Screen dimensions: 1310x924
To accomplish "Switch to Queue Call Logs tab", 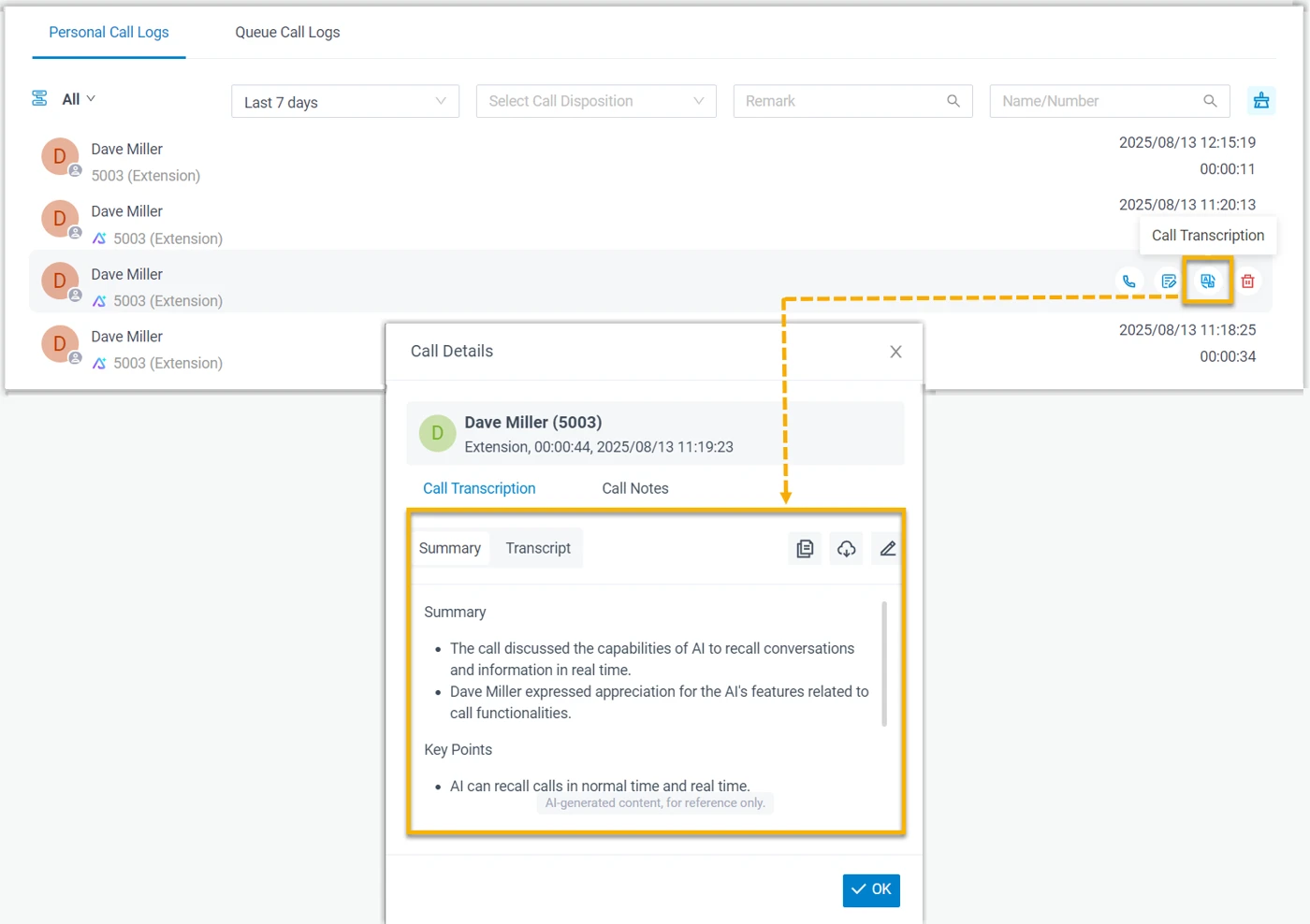I will [287, 32].
